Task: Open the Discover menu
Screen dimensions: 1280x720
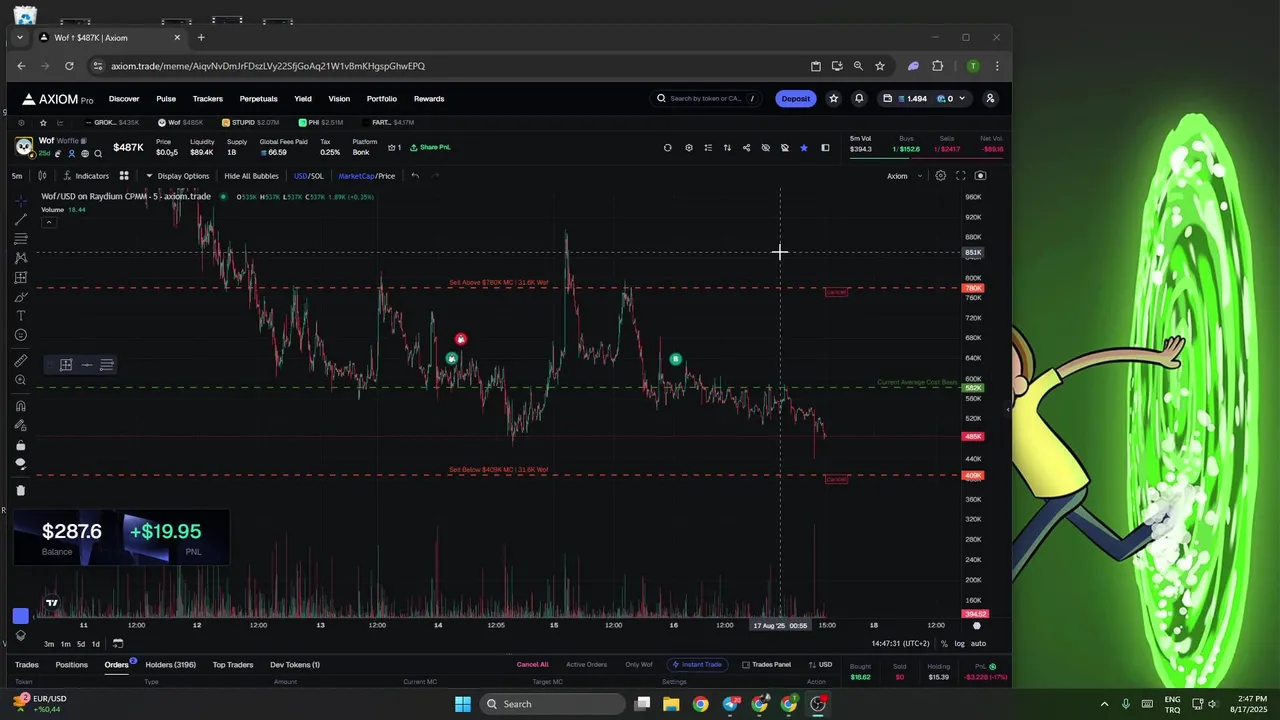Action: (x=124, y=99)
